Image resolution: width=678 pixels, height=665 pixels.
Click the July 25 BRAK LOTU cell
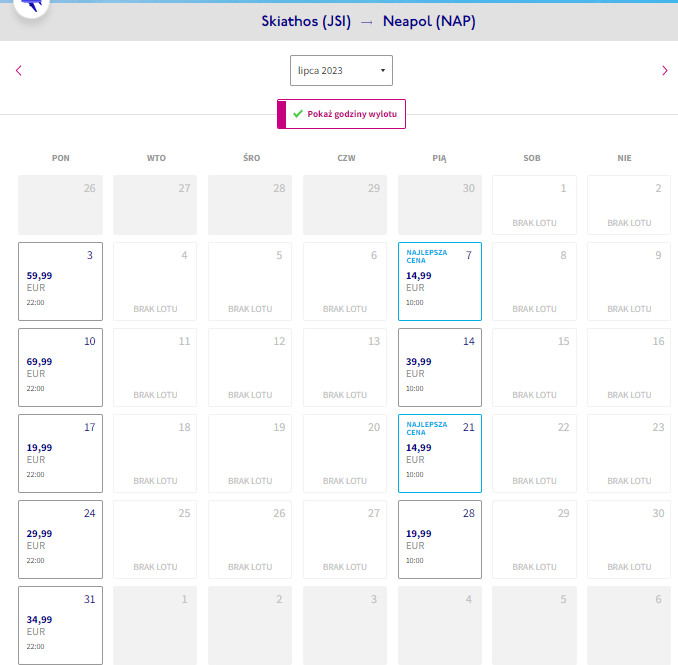[x=155, y=540]
